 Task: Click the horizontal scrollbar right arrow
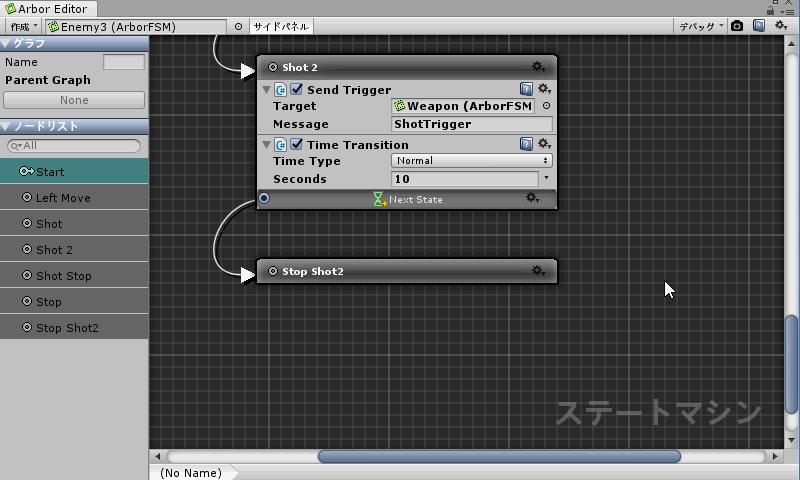click(x=775, y=456)
